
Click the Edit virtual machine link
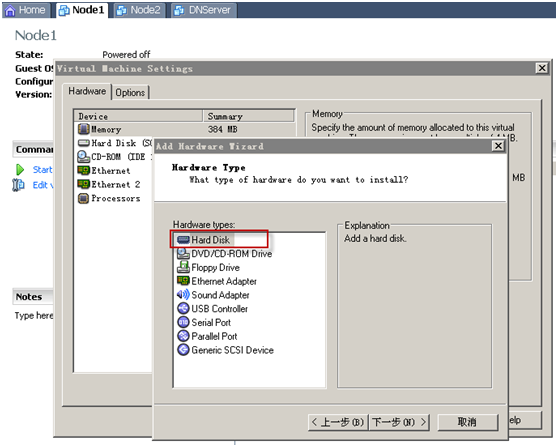point(43,185)
